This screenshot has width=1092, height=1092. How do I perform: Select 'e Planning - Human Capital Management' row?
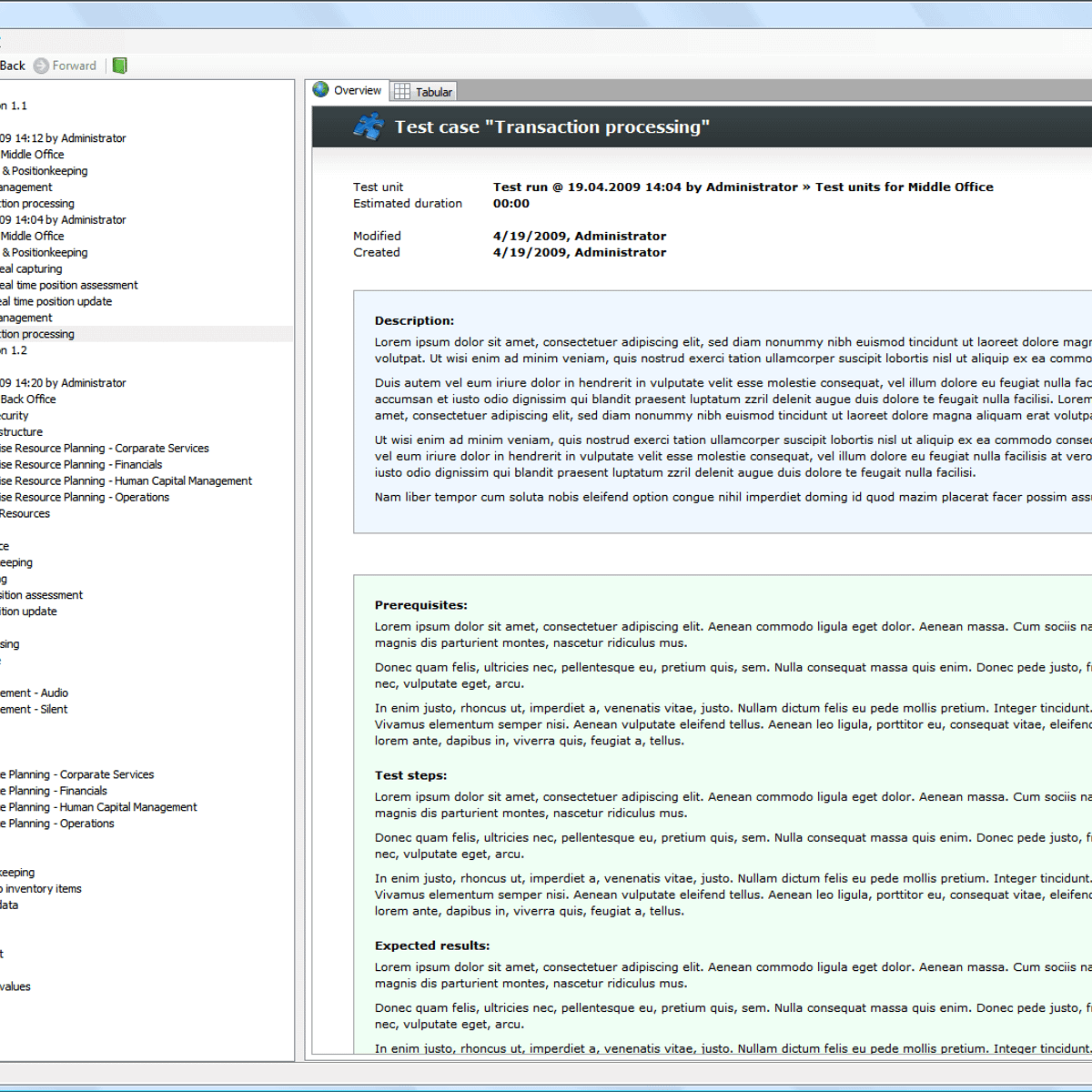pos(98,808)
